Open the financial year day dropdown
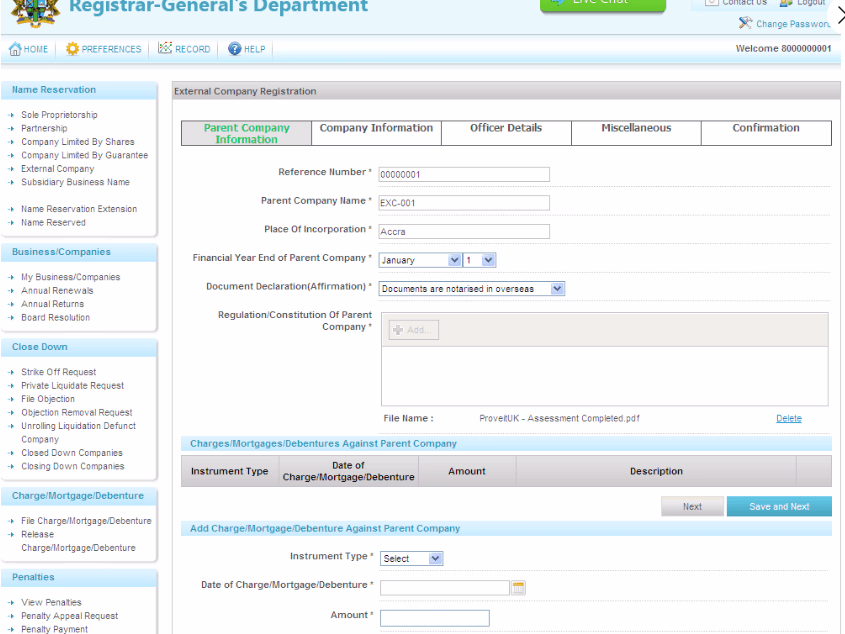The image size is (845, 634). (480, 260)
